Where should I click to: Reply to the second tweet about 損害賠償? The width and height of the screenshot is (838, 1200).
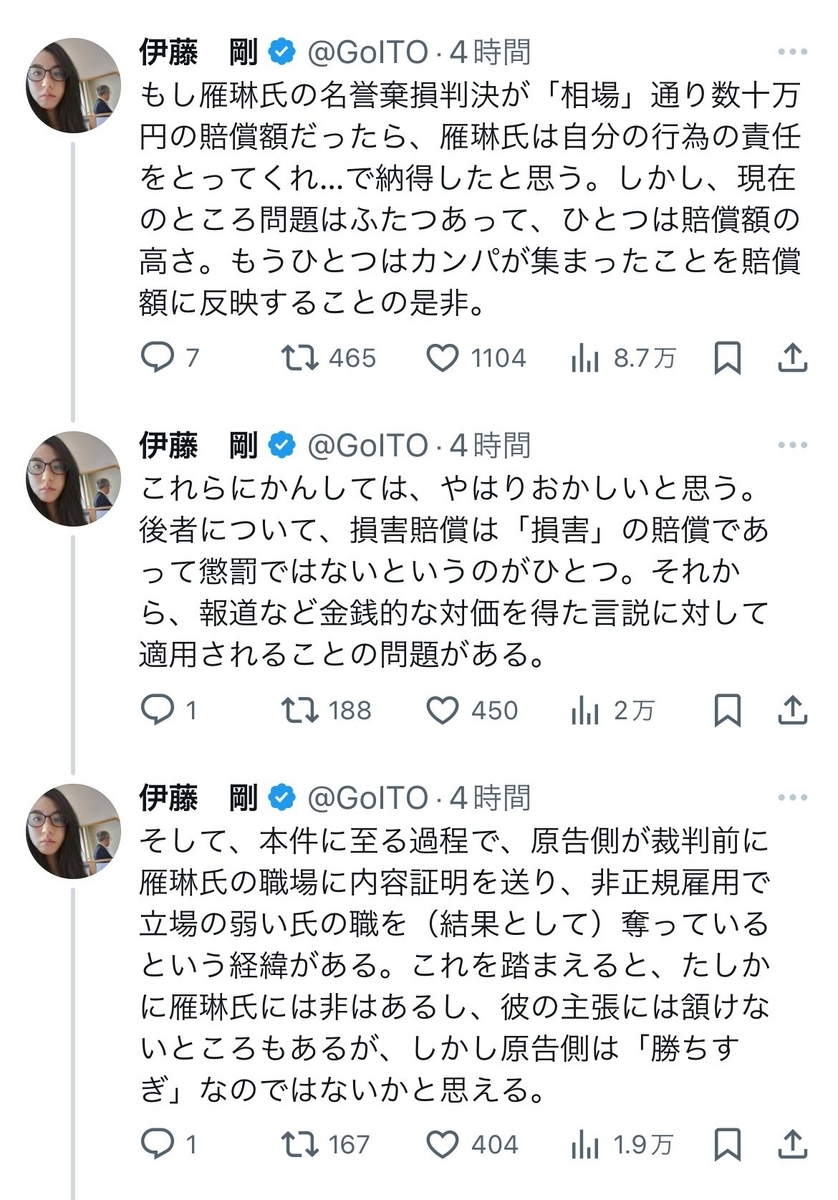[x=157, y=710]
